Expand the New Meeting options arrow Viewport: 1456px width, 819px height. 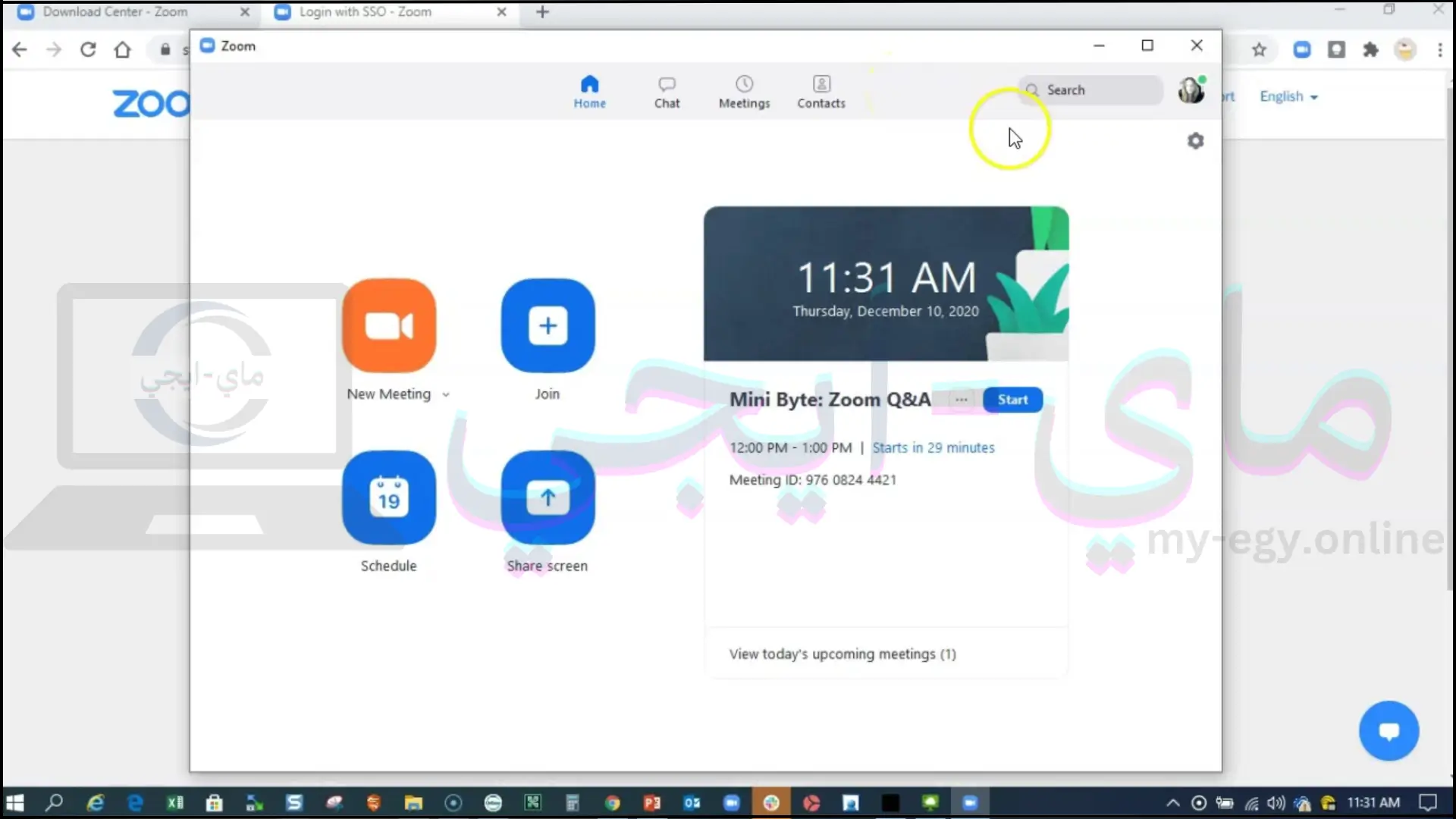pos(446,394)
